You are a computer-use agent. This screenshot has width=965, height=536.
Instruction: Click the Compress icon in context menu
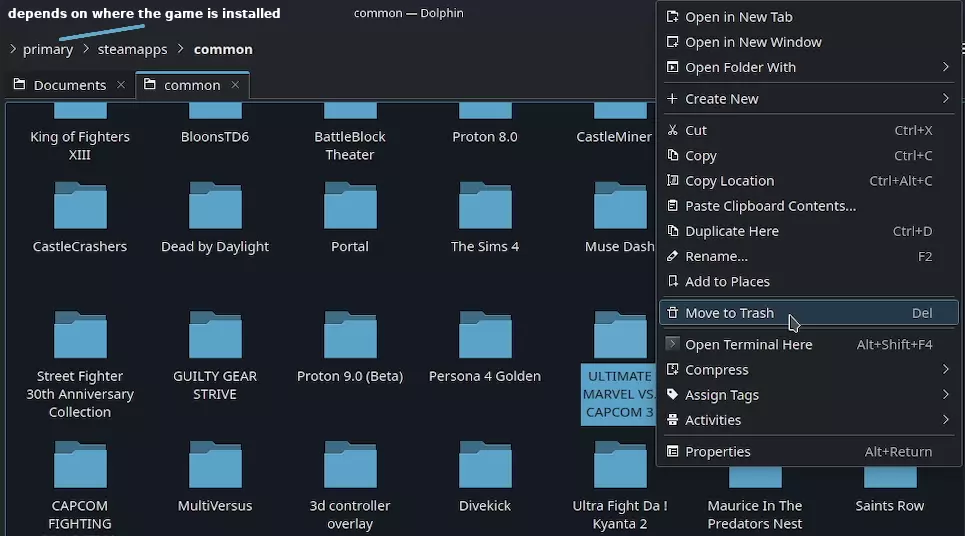click(673, 369)
